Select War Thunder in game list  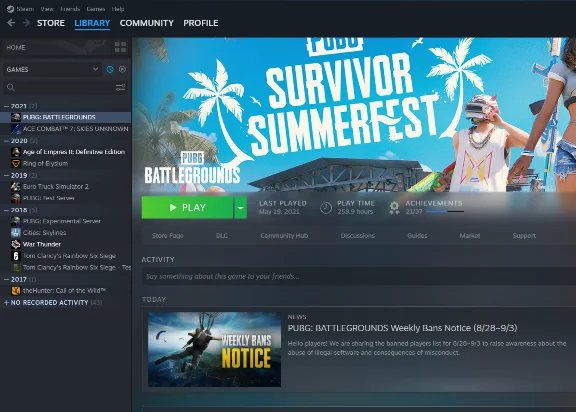tap(65, 244)
